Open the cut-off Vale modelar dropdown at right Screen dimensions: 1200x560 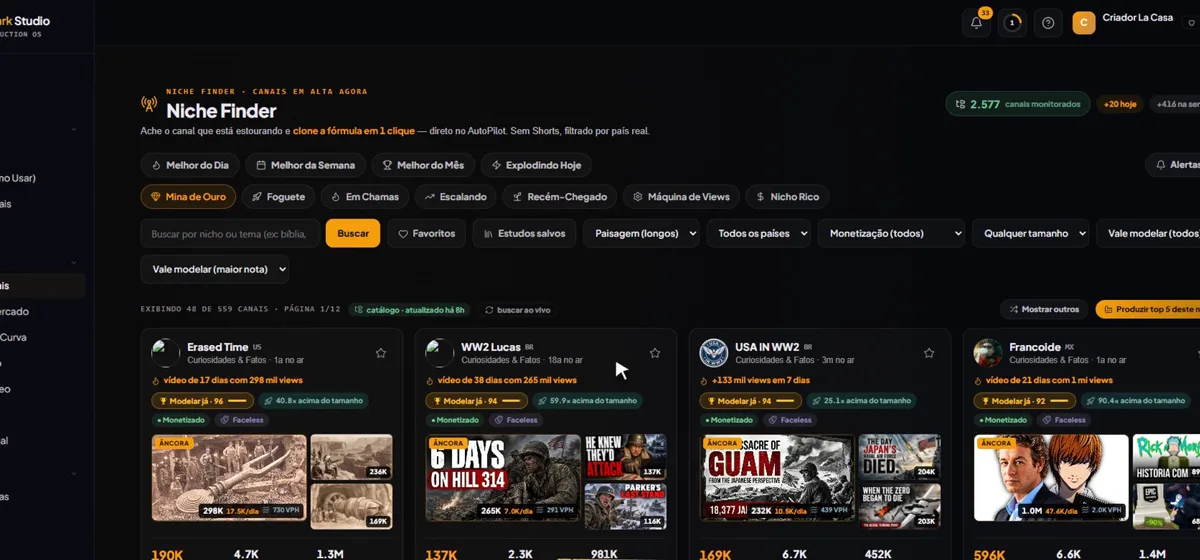[1148, 233]
